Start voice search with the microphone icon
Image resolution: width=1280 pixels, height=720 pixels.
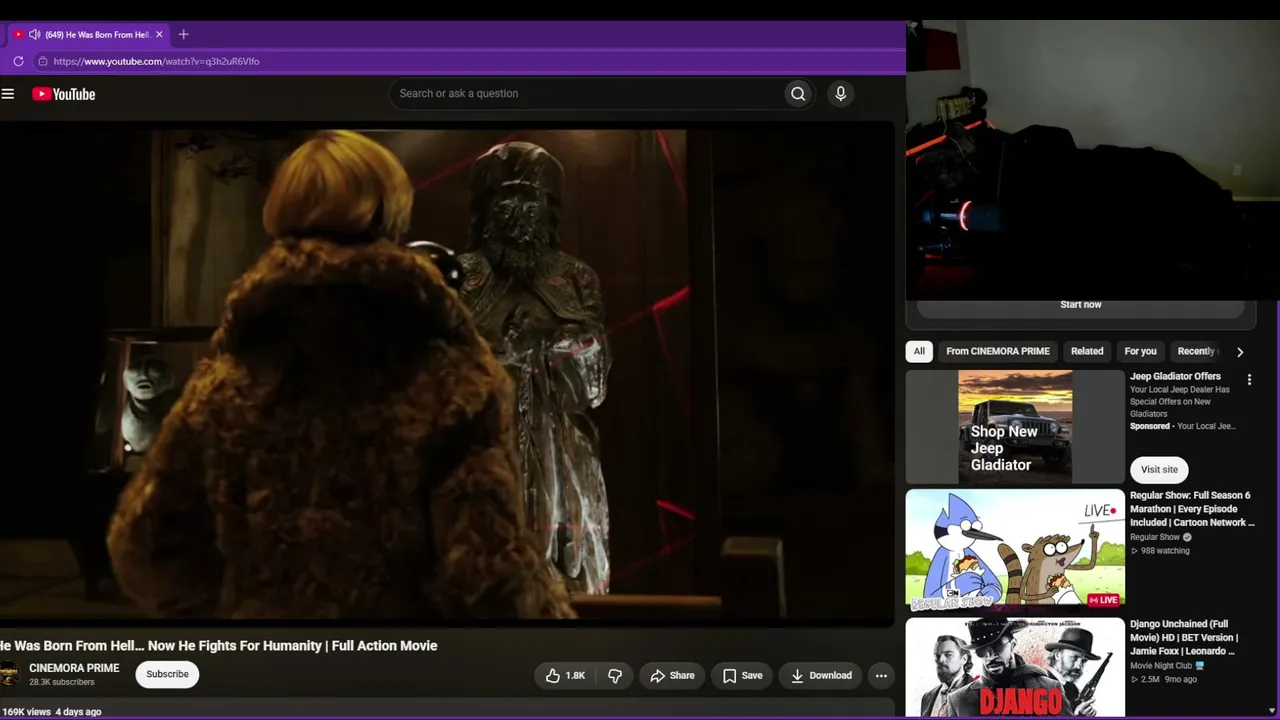(x=840, y=94)
